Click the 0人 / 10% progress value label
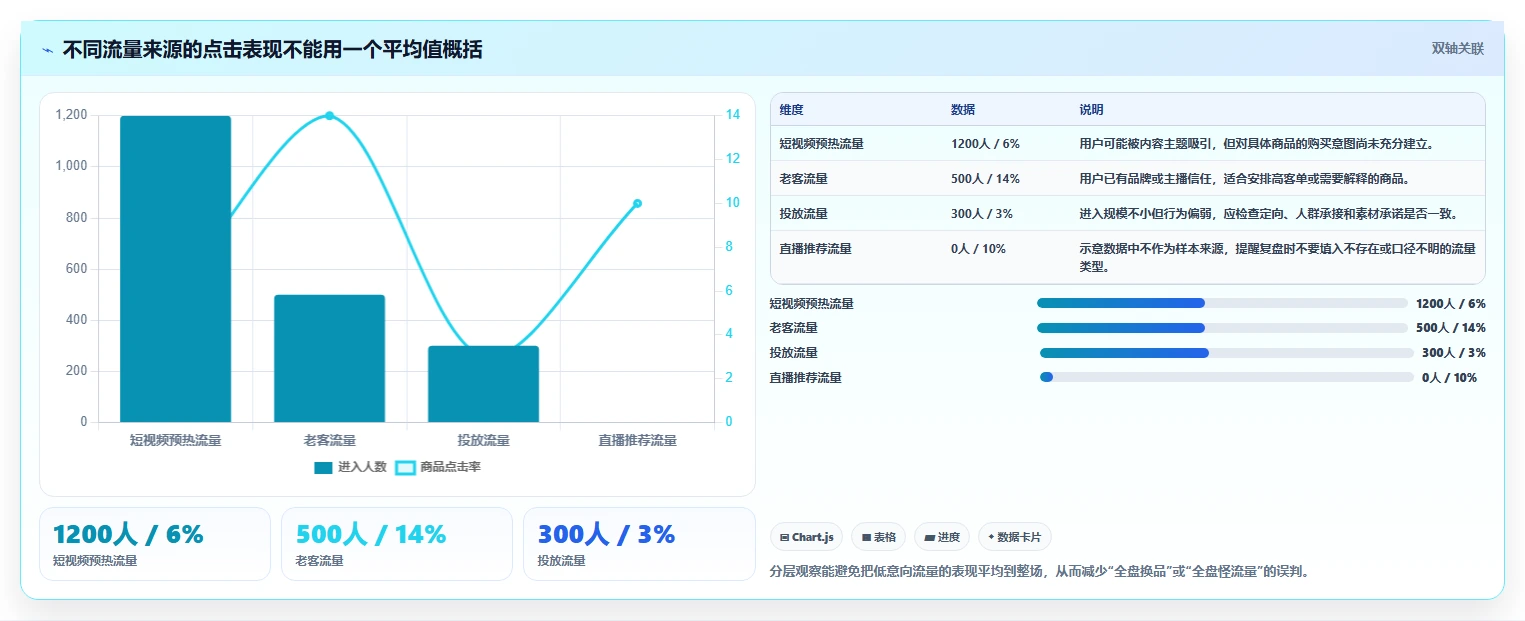The width and height of the screenshot is (1525, 621). (x=1449, y=378)
